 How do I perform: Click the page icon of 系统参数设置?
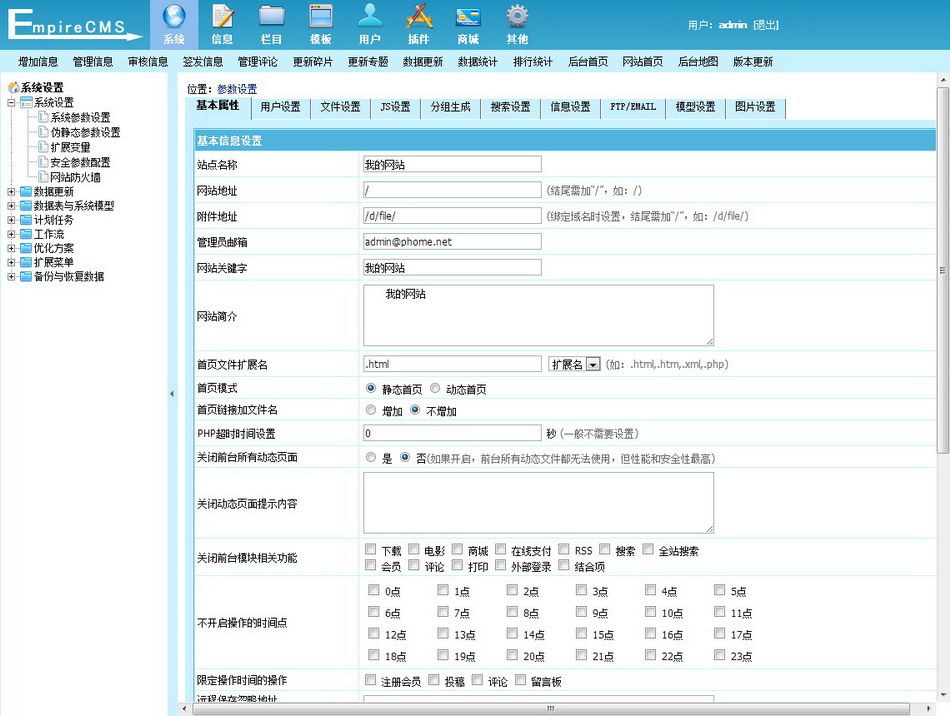tap(43, 116)
